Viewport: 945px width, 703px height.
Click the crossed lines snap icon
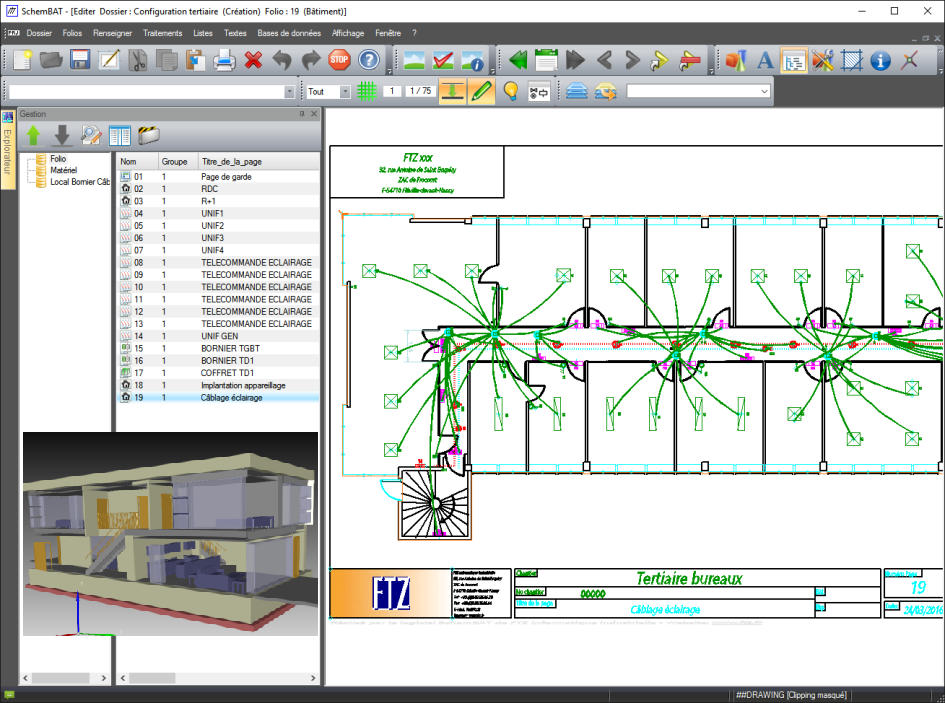coord(909,60)
